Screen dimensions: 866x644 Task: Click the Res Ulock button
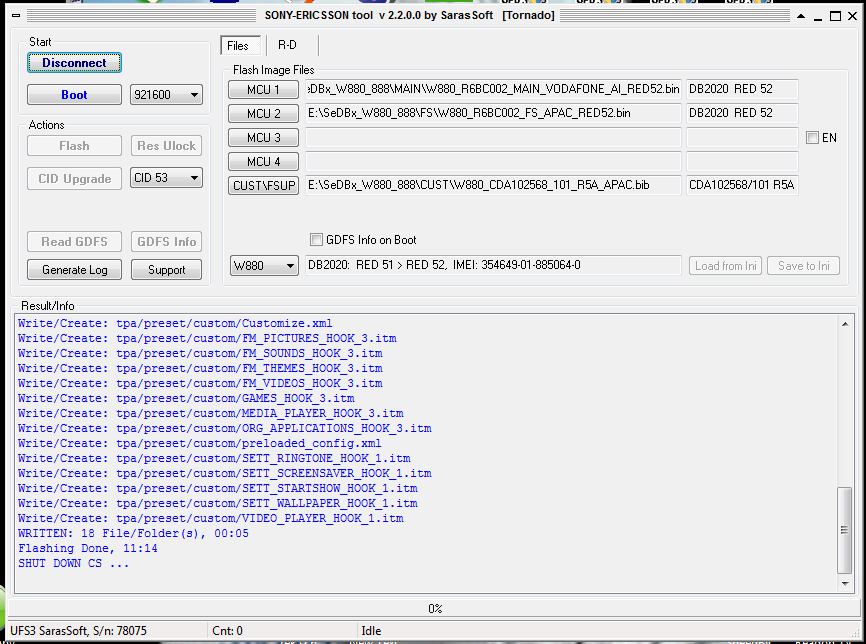(166, 145)
